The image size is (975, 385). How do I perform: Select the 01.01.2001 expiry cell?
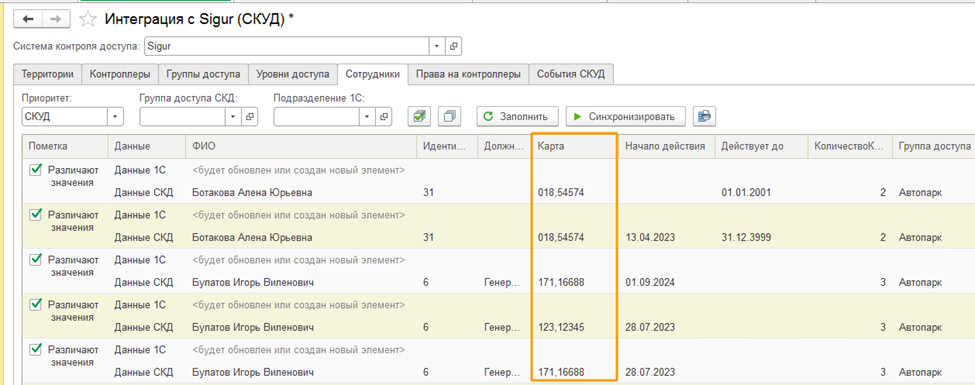746,193
